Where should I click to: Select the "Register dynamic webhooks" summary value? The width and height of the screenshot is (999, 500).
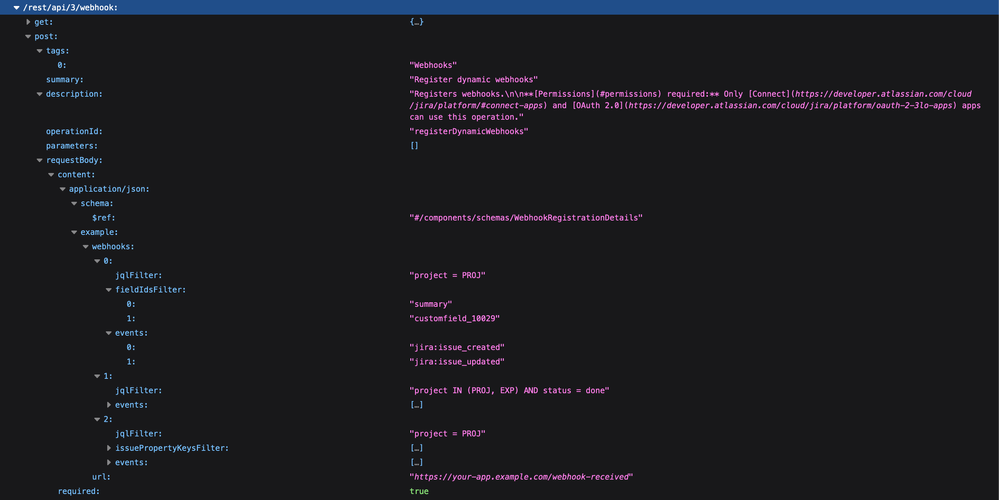pos(473,80)
